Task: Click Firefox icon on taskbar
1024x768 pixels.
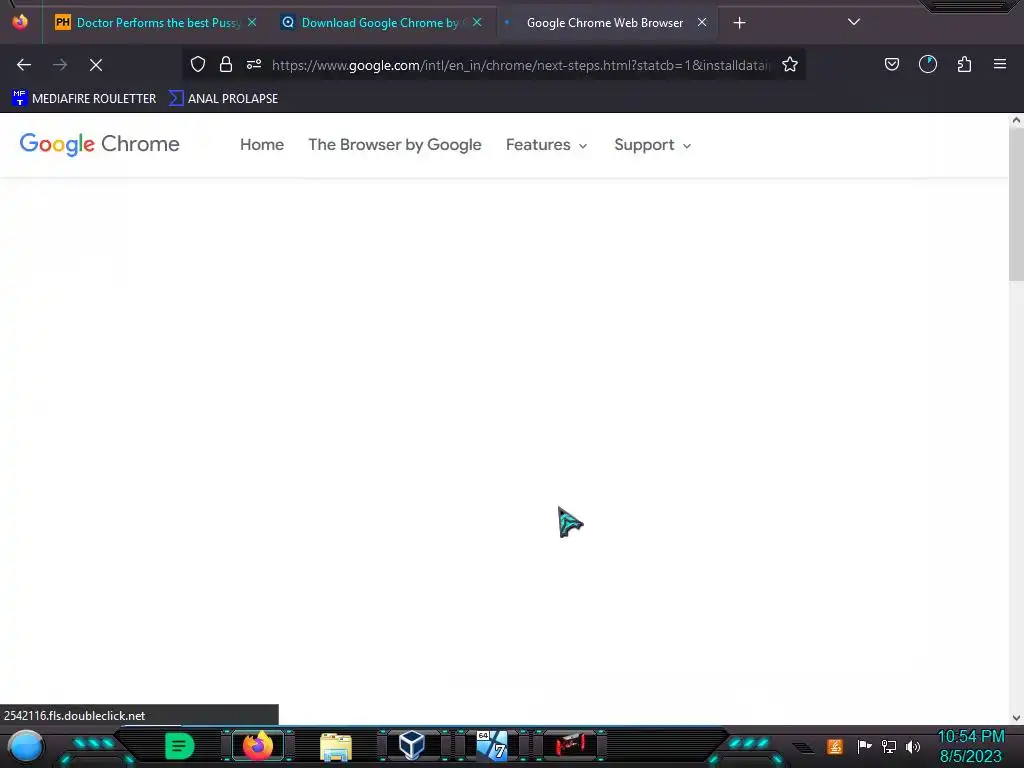Action: coord(257,746)
